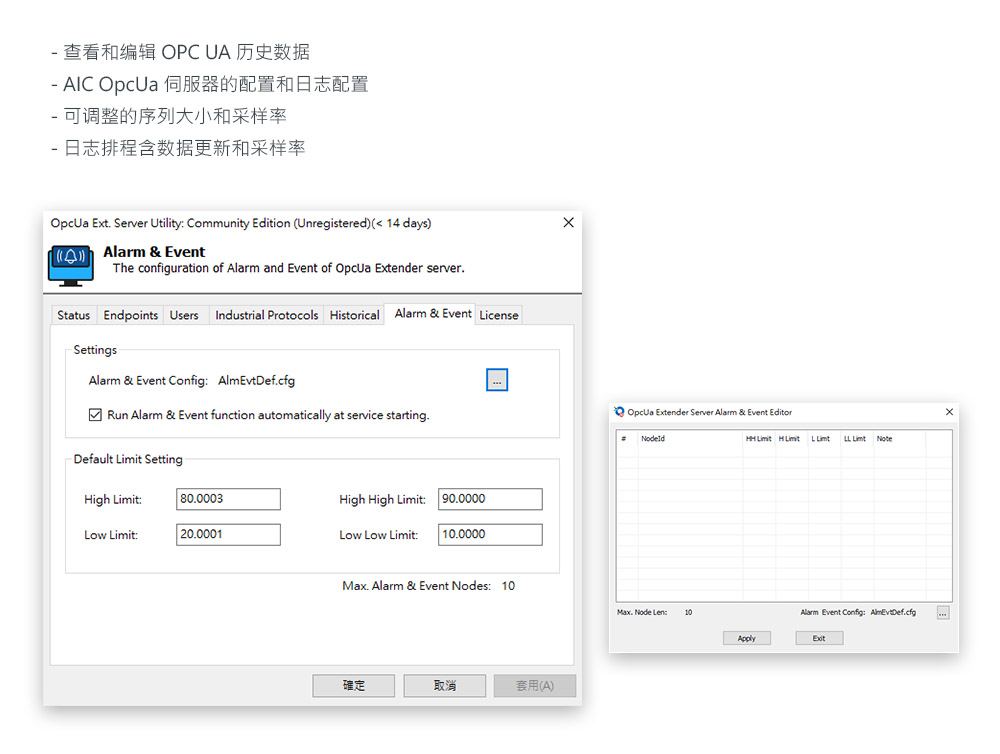This screenshot has height=754, width=1000.
Task: Click the LL Limit column header
Action: pyautogui.click(x=857, y=439)
